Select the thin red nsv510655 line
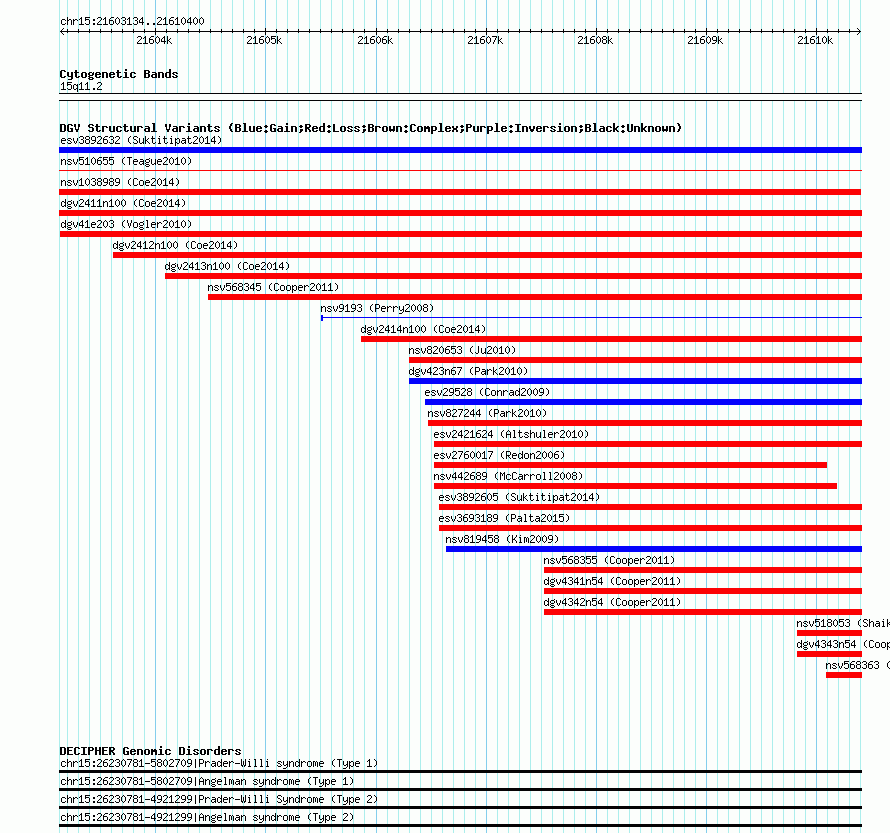The height and width of the screenshot is (833, 890). coord(460,171)
